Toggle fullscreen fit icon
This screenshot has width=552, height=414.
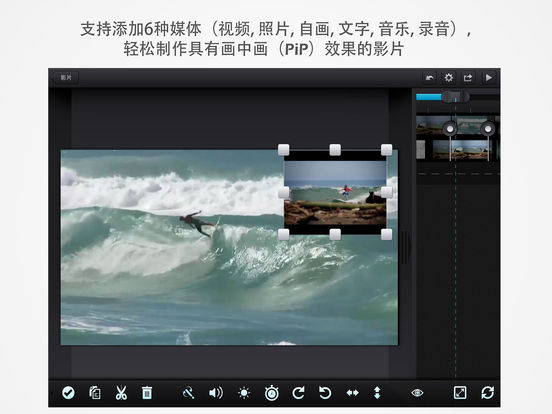click(460, 393)
